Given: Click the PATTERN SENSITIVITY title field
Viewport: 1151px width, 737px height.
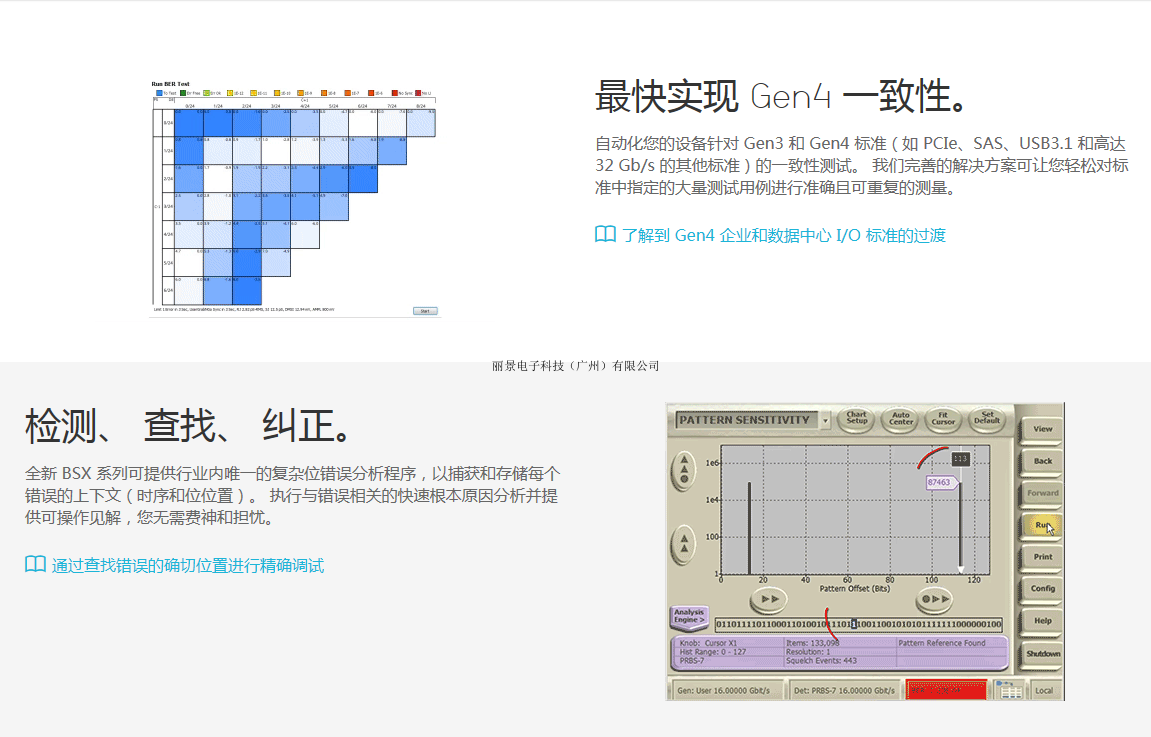Looking at the screenshot, I should pyautogui.click(x=746, y=420).
